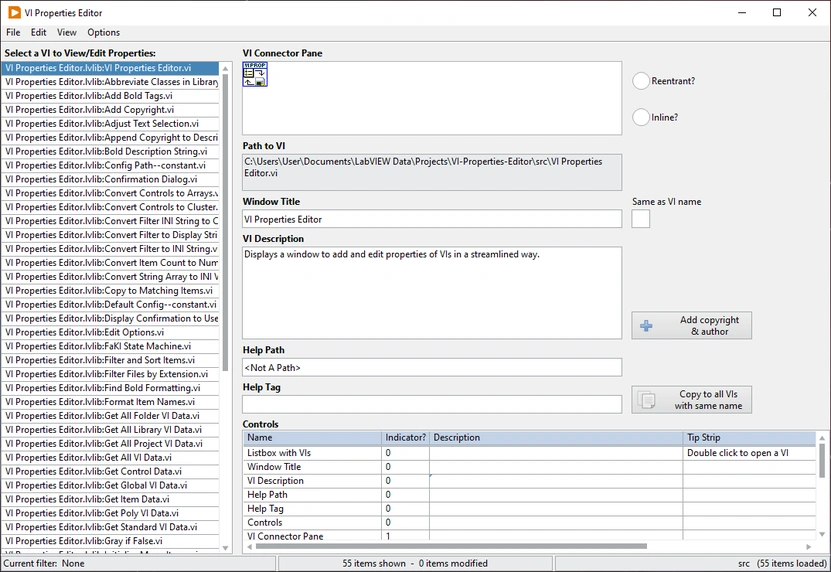Select 'Filter and Sort Items.vi' in VI list
The height and width of the screenshot is (572, 831).
click(110, 360)
